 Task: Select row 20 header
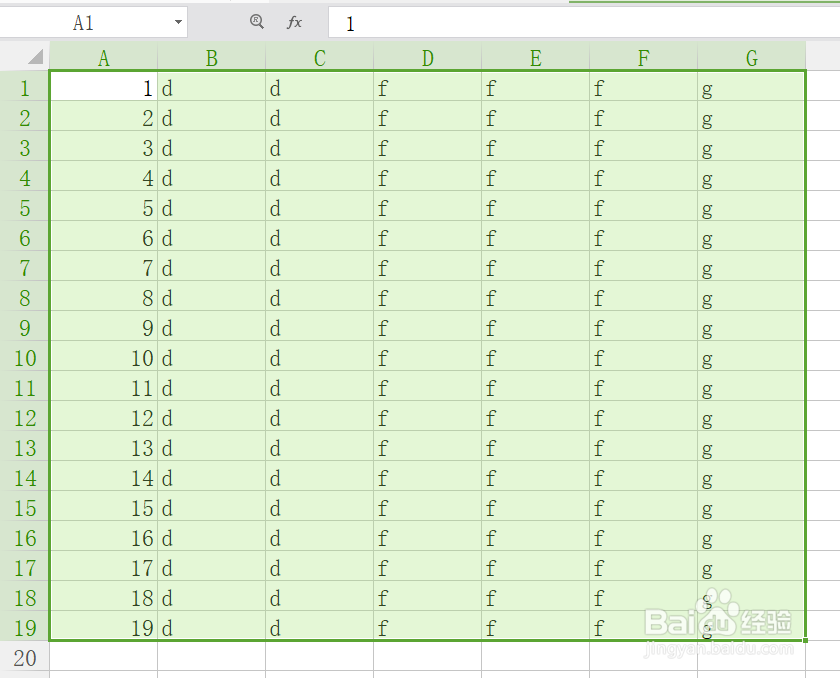(x=25, y=656)
